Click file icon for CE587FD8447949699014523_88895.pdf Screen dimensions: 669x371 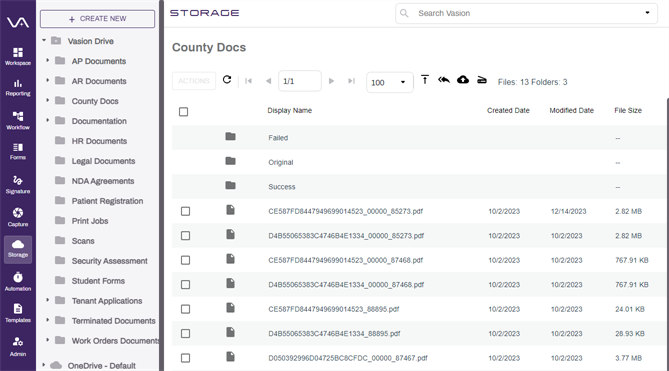point(230,307)
